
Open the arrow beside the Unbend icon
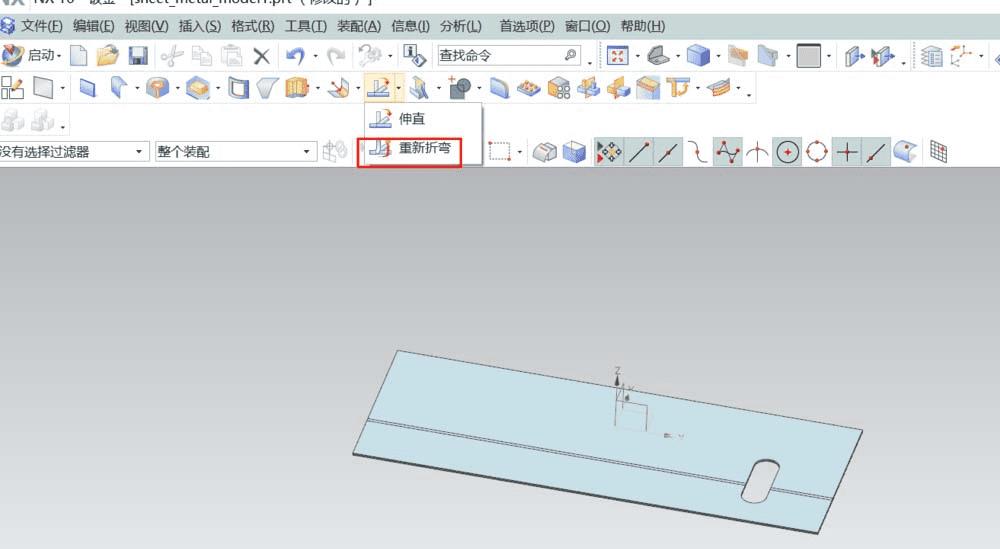tap(399, 87)
